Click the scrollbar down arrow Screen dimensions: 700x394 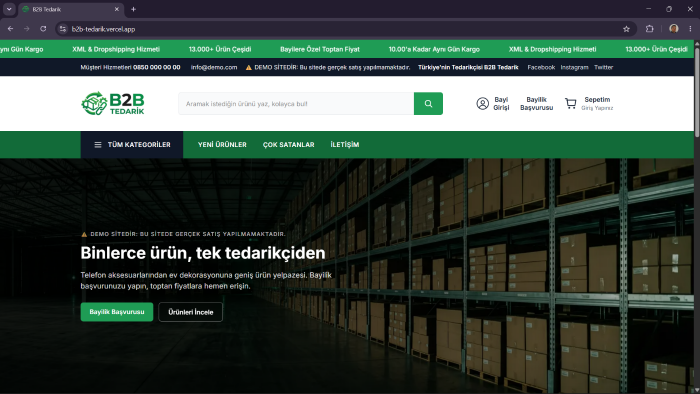click(x=697, y=390)
